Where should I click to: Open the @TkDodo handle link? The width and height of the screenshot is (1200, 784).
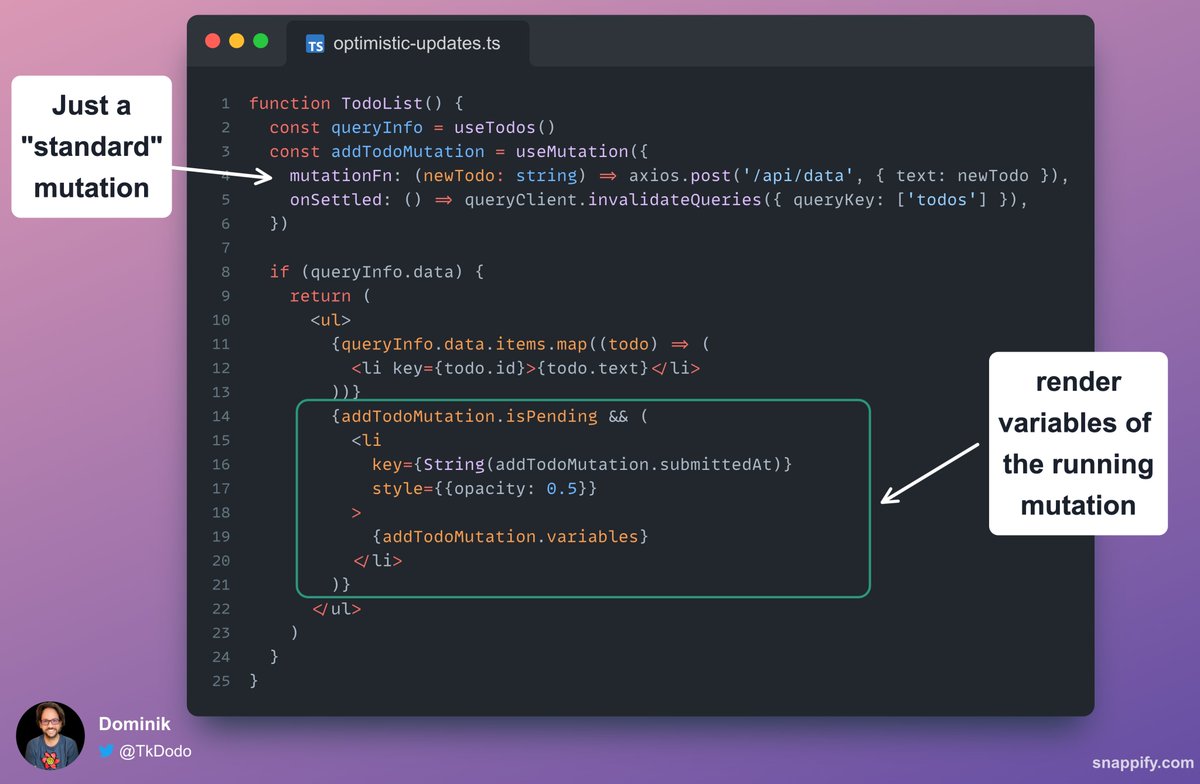tap(155, 751)
